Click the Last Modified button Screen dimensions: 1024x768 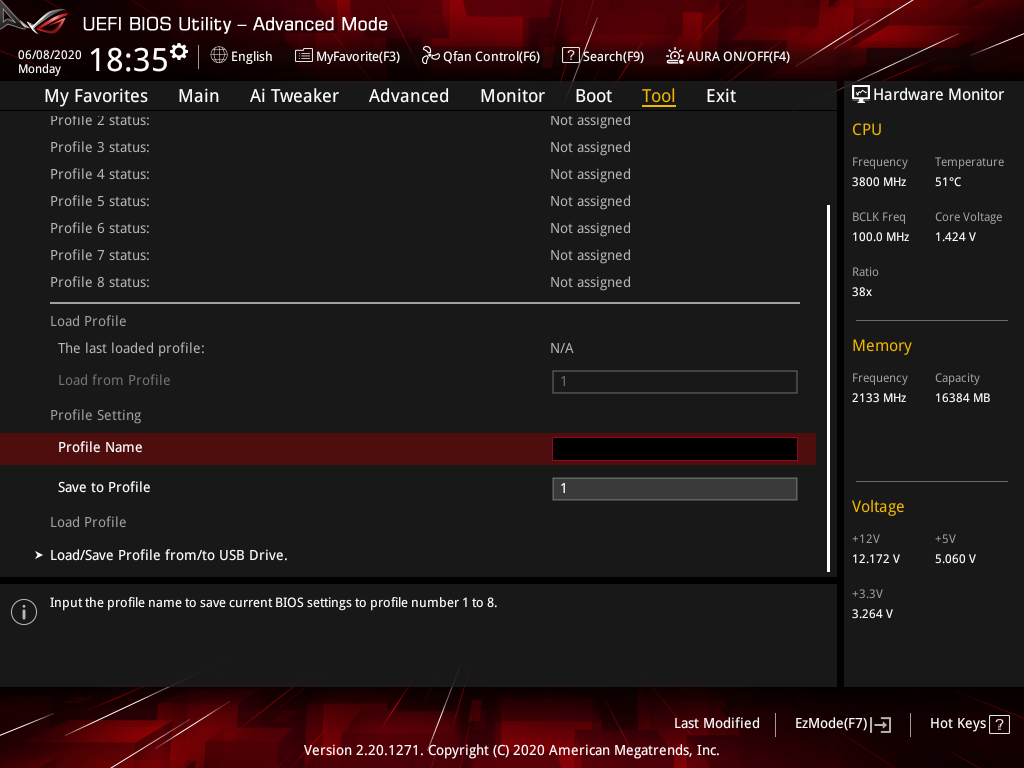[x=716, y=724]
